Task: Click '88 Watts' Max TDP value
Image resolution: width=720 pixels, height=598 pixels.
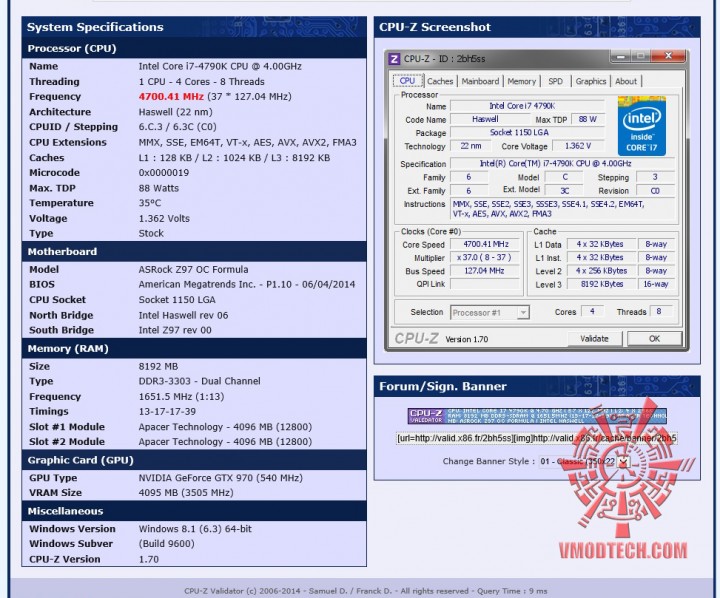Action: pyautogui.click(x=158, y=188)
